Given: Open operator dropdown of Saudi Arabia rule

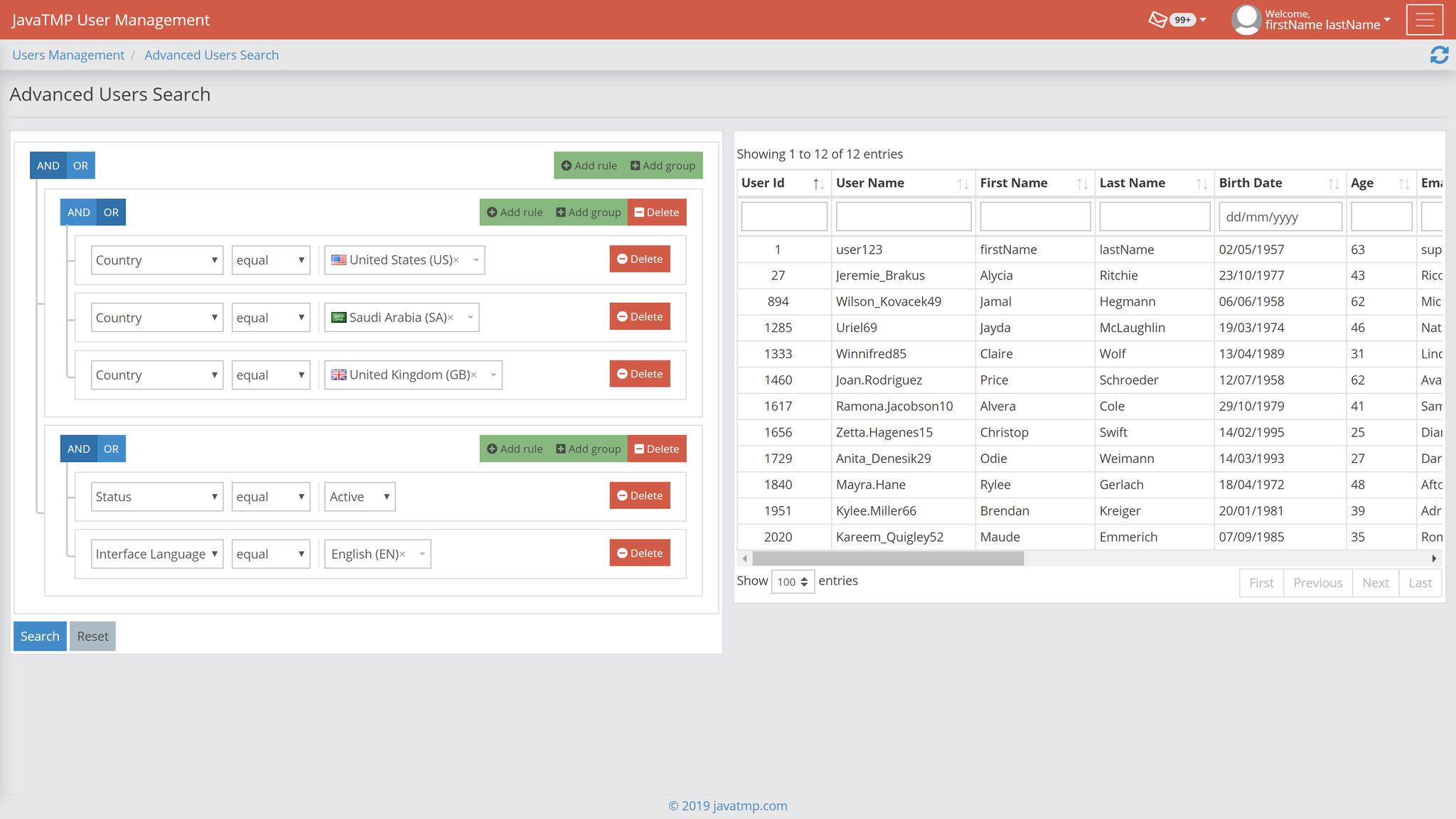Looking at the screenshot, I should tap(271, 317).
